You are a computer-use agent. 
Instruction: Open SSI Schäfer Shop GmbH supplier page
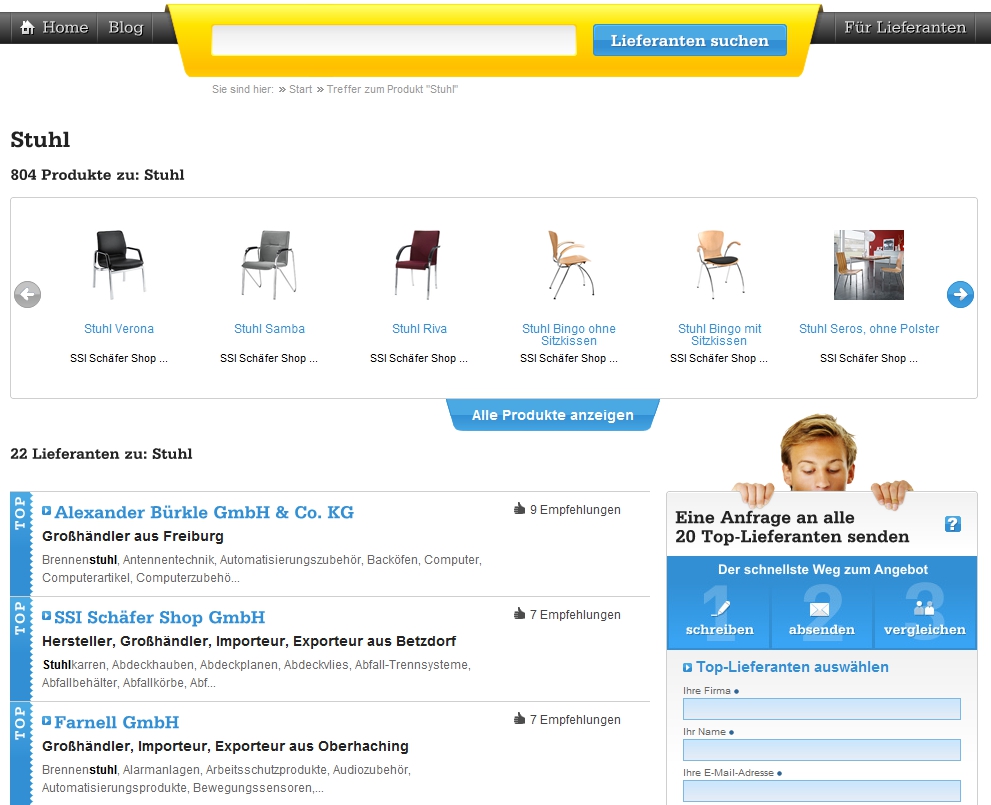[160, 617]
